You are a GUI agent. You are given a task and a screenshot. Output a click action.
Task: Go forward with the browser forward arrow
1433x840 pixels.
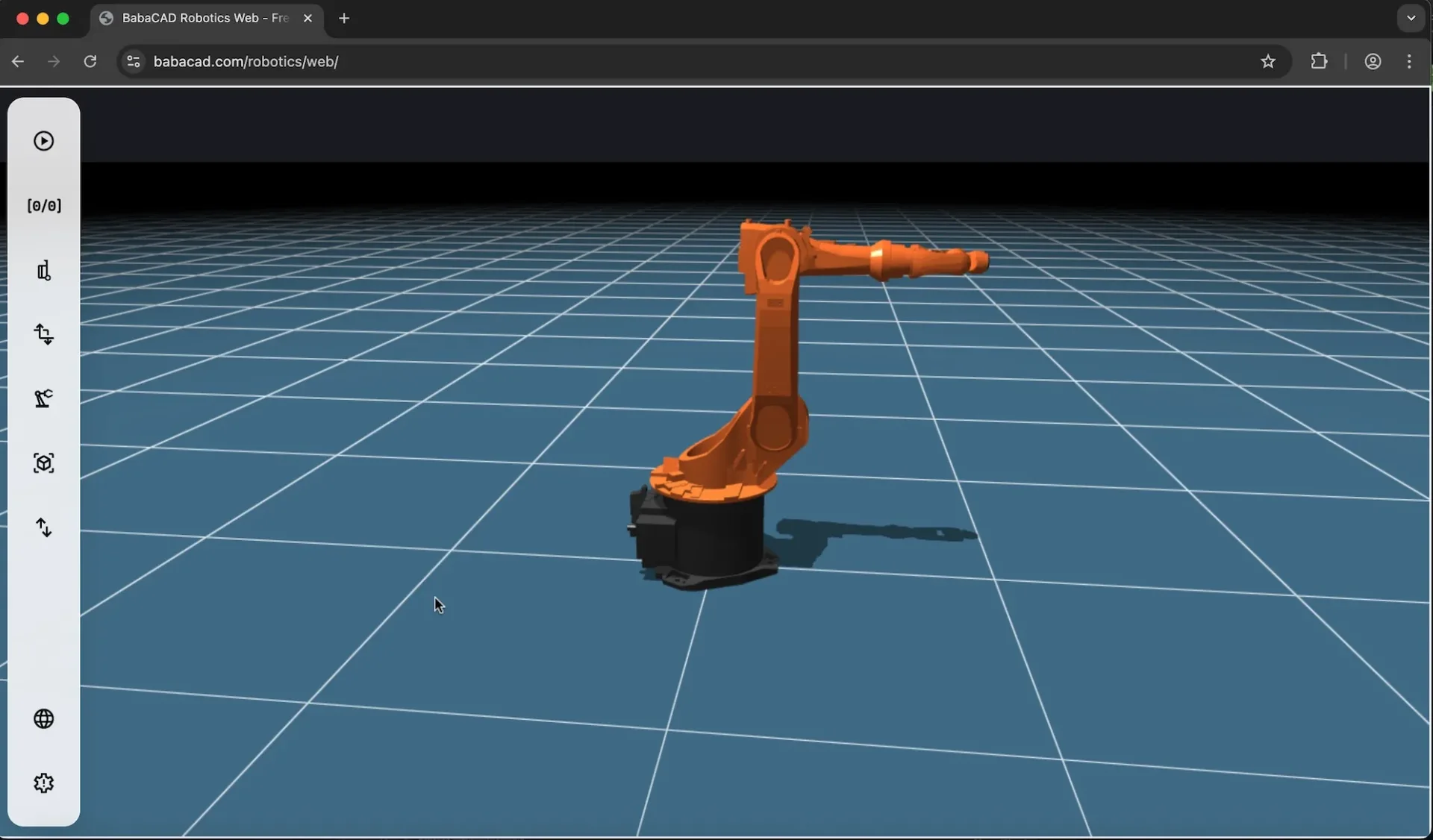pos(54,61)
